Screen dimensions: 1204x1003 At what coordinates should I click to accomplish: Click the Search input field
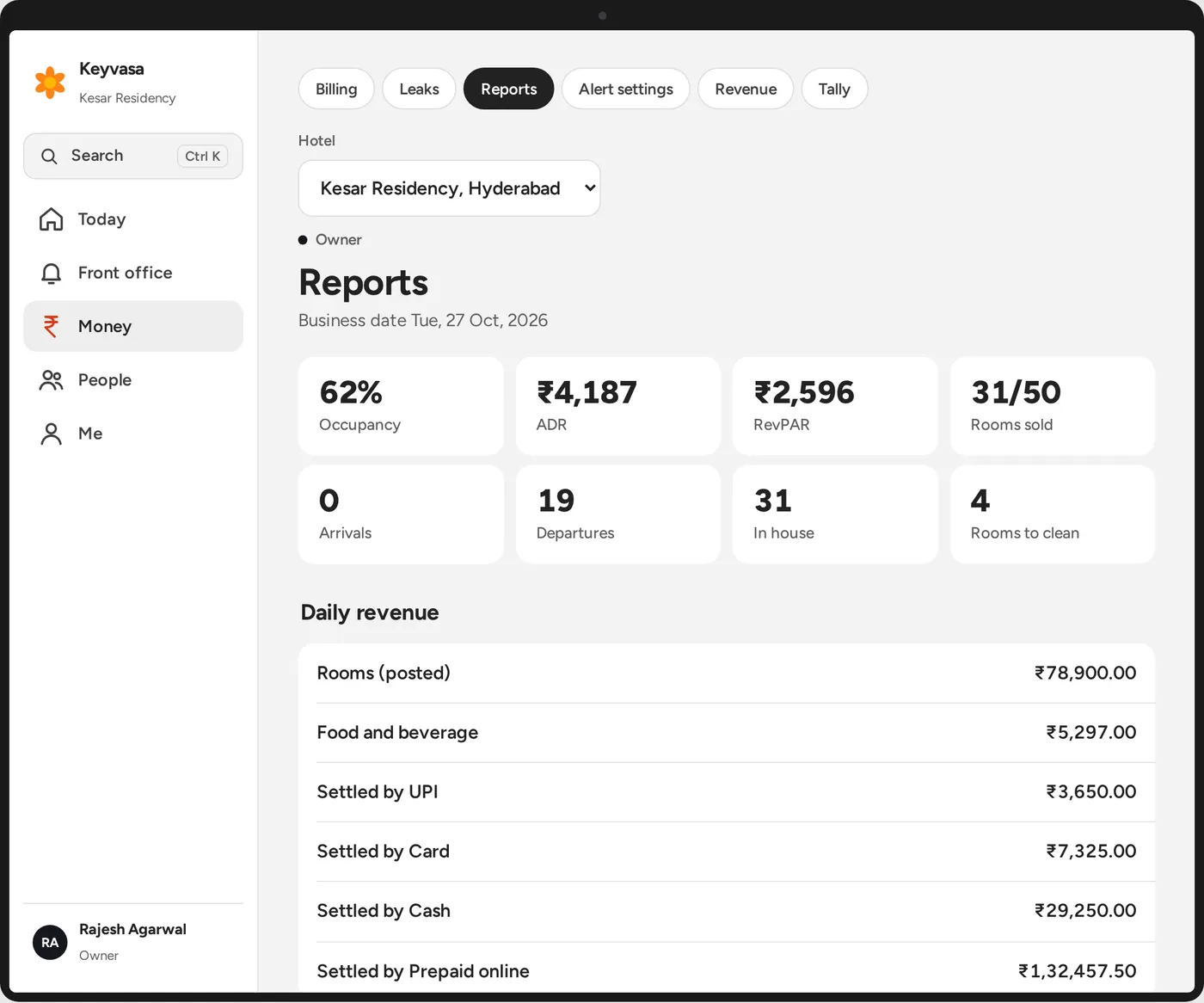coord(133,156)
